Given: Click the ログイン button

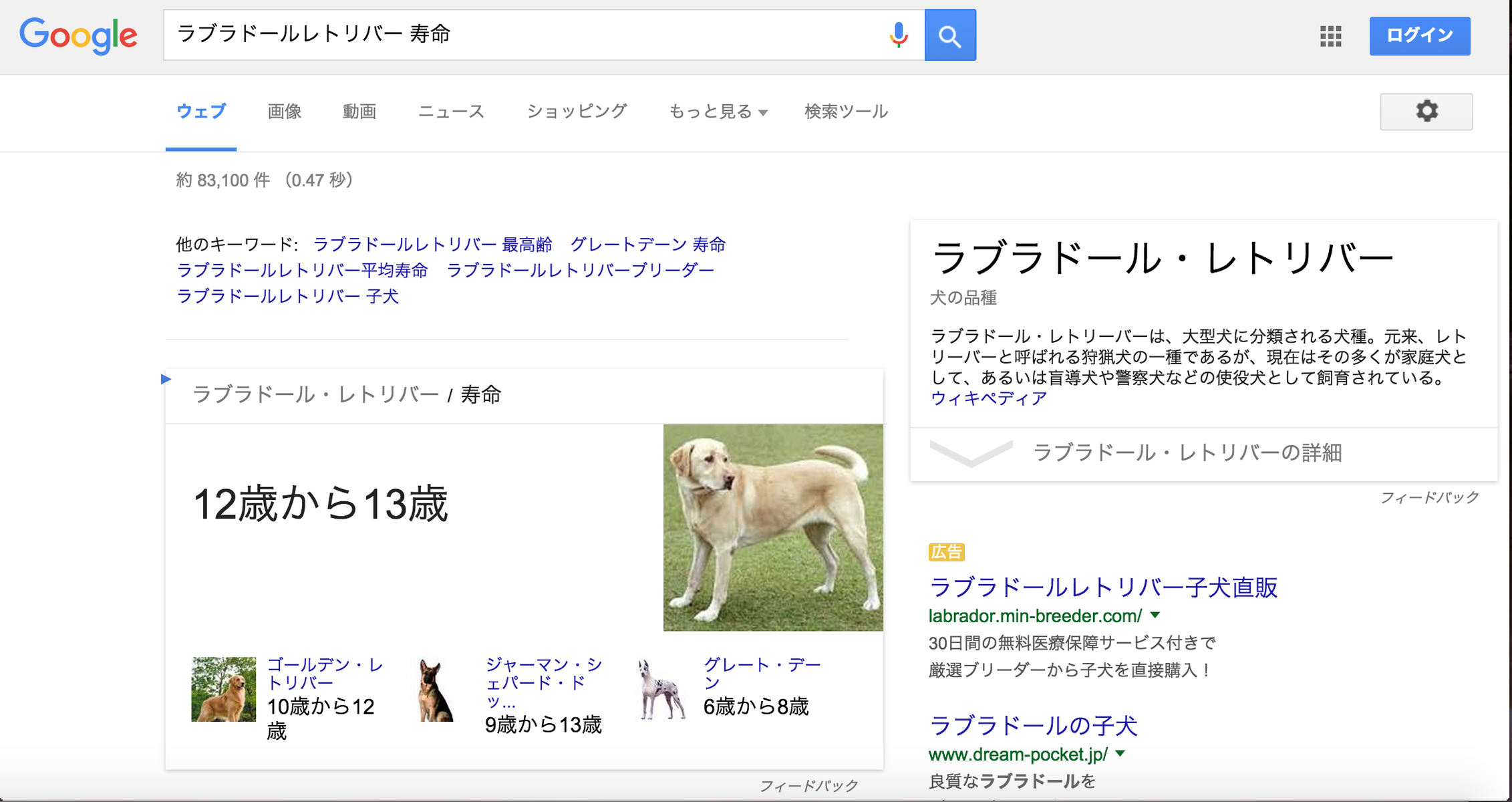Looking at the screenshot, I should [1419, 35].
